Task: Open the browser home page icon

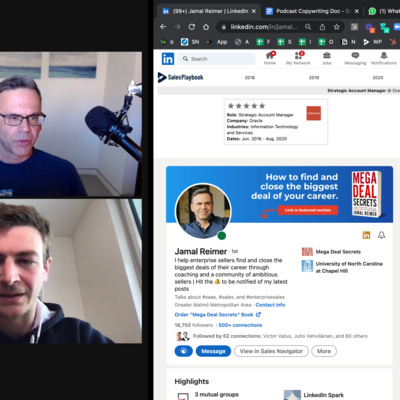Action: pos(206,27)
